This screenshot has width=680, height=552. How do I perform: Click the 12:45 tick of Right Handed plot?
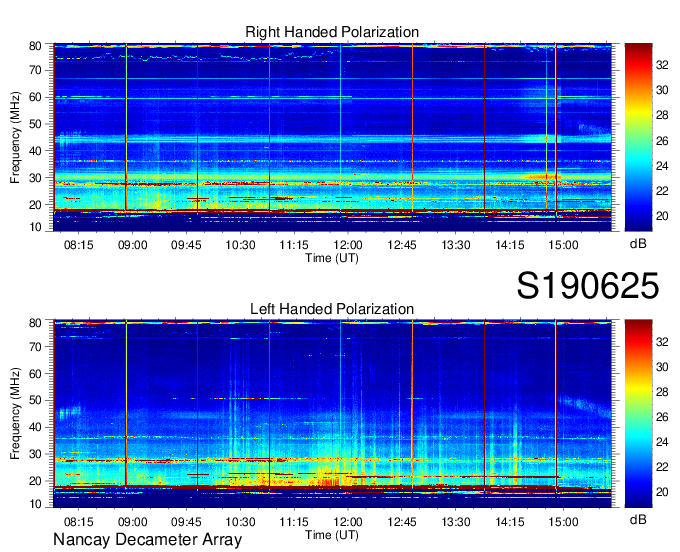(402, 245)
